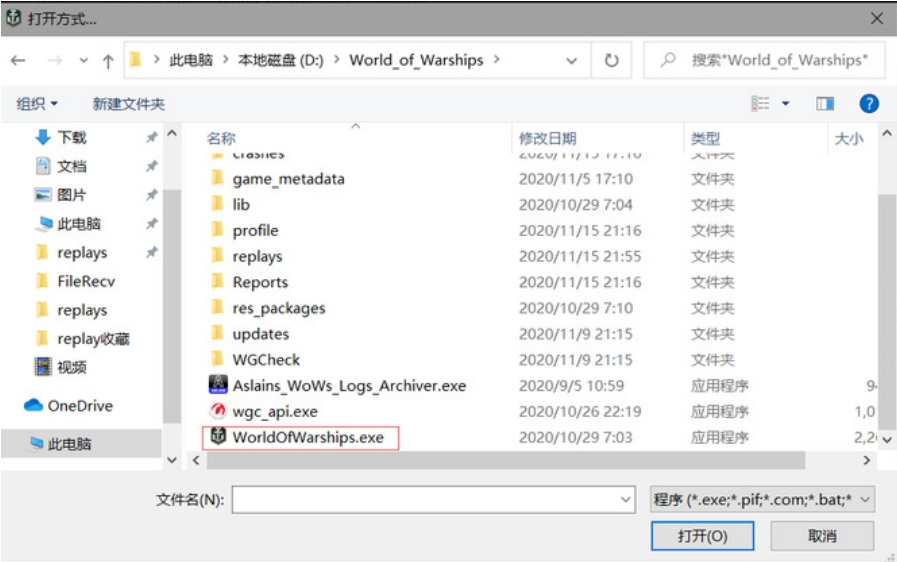Toggle the preview pane
Viewport: 897px width, 562px height.
click(x=824, y=104)
